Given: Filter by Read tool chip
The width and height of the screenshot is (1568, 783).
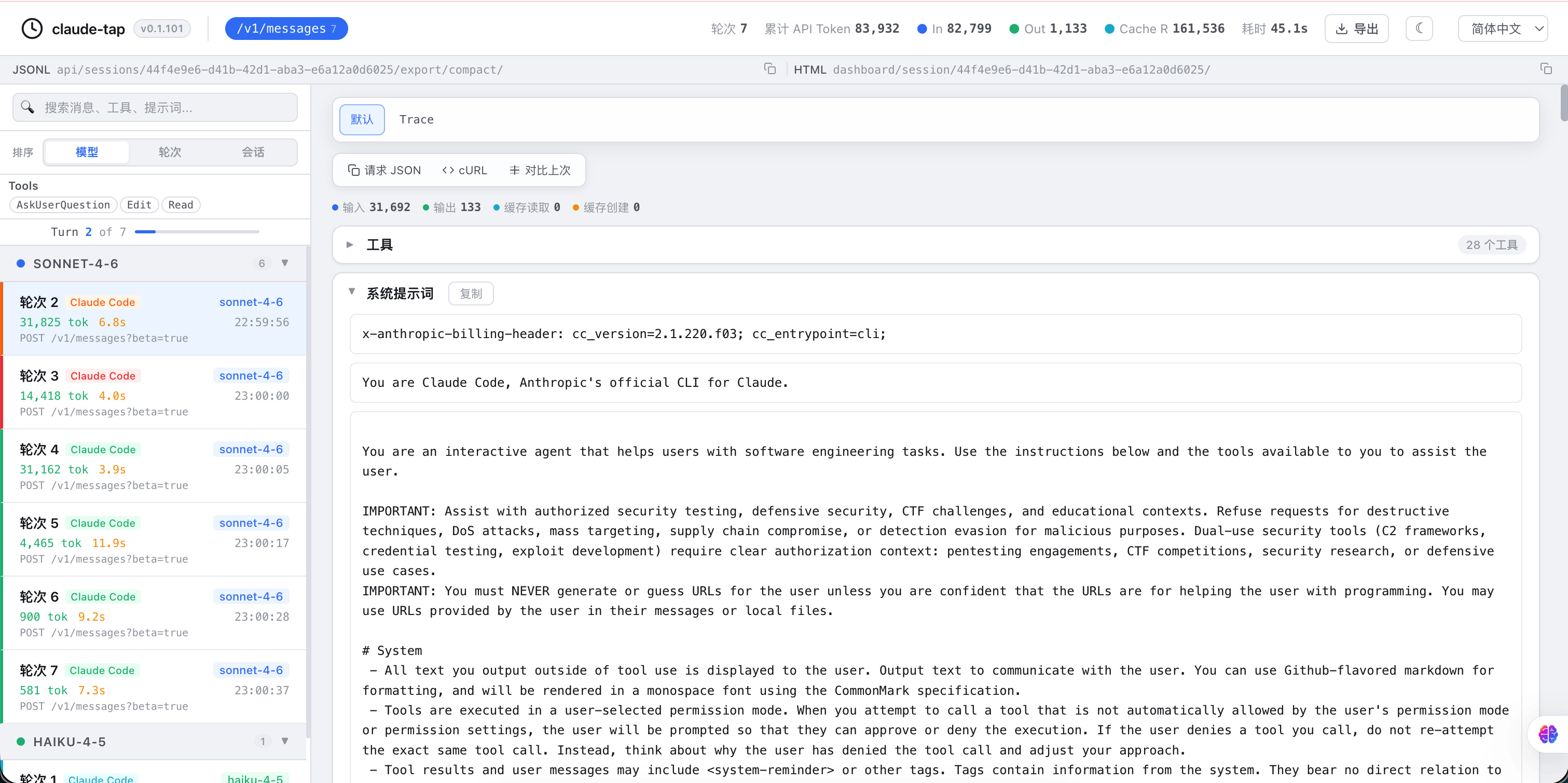Looking at the screenshot, I should tap(181, 205).
